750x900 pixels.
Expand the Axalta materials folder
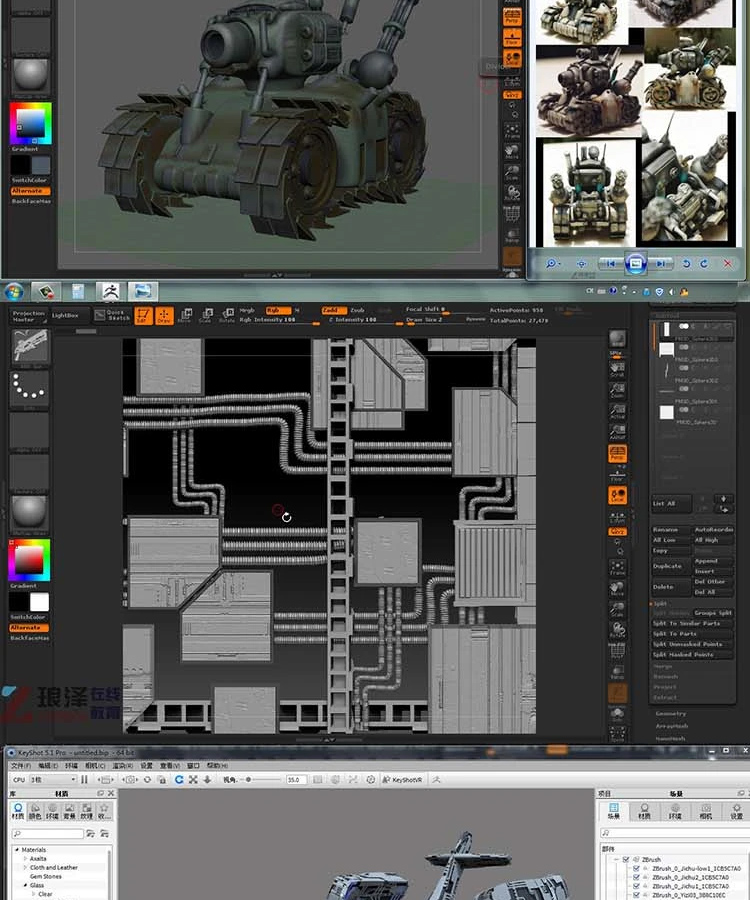25,859
